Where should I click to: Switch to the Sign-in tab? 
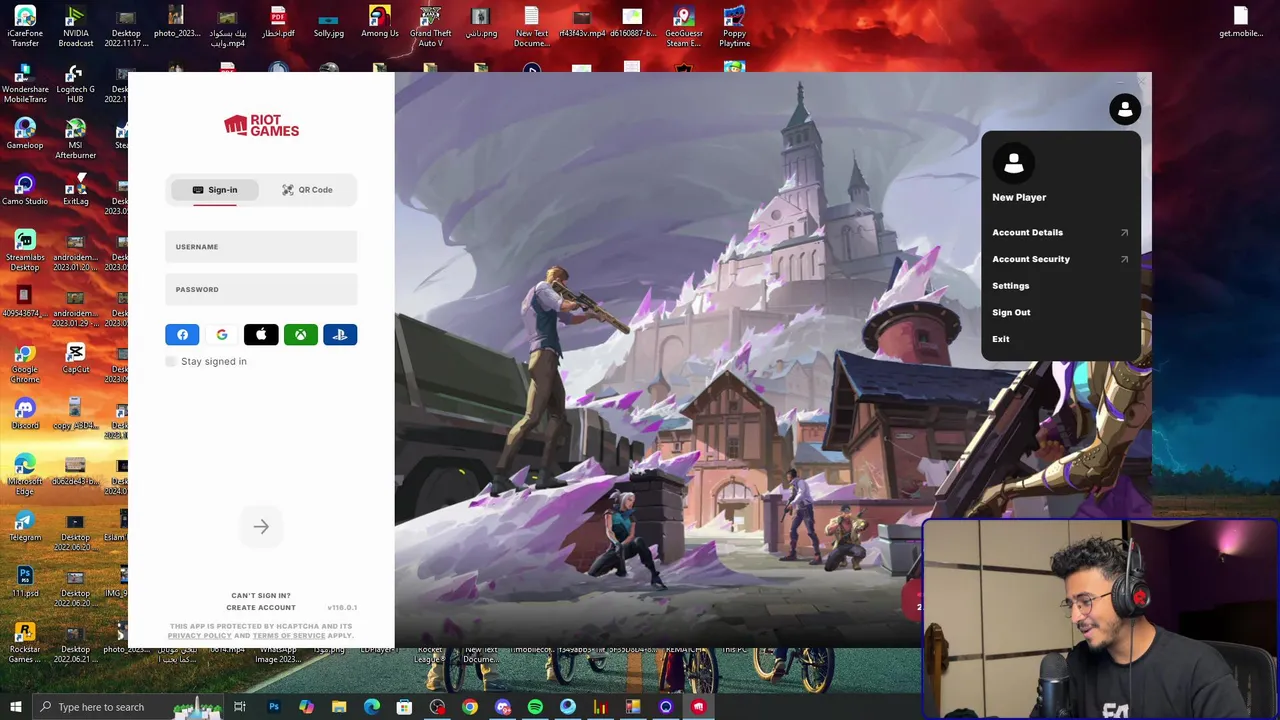click(214, 190)
